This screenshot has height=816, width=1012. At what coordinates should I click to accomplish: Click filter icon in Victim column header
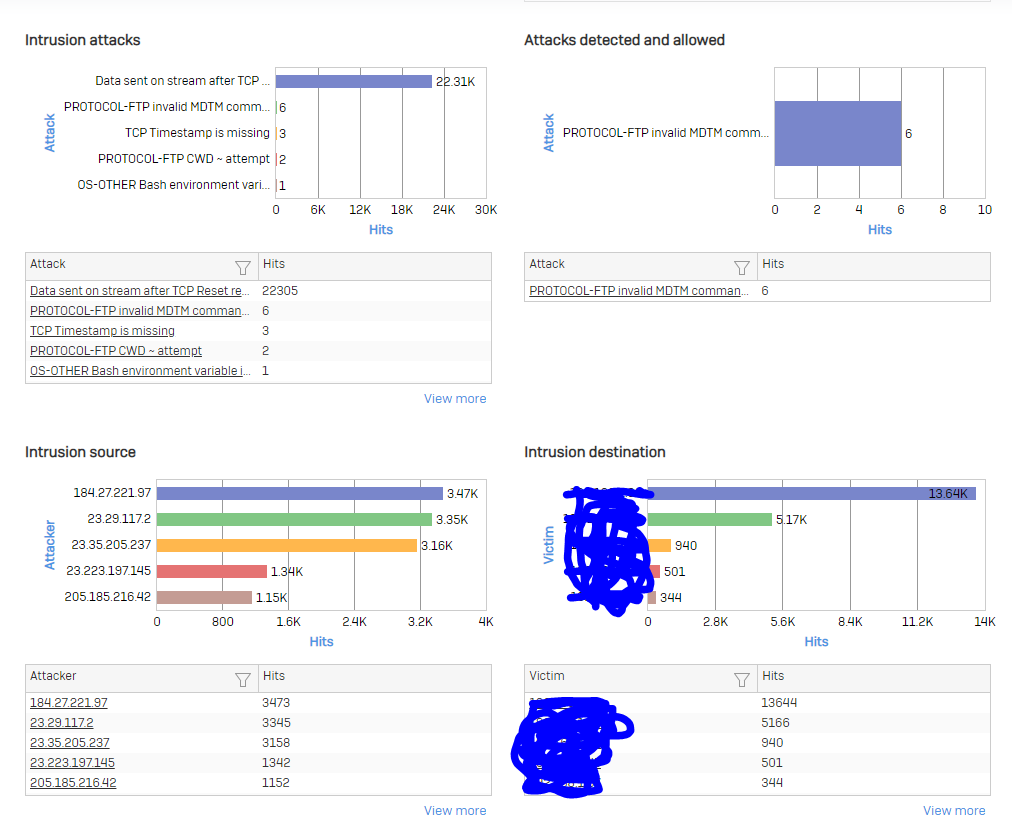[x=741, y=679]
